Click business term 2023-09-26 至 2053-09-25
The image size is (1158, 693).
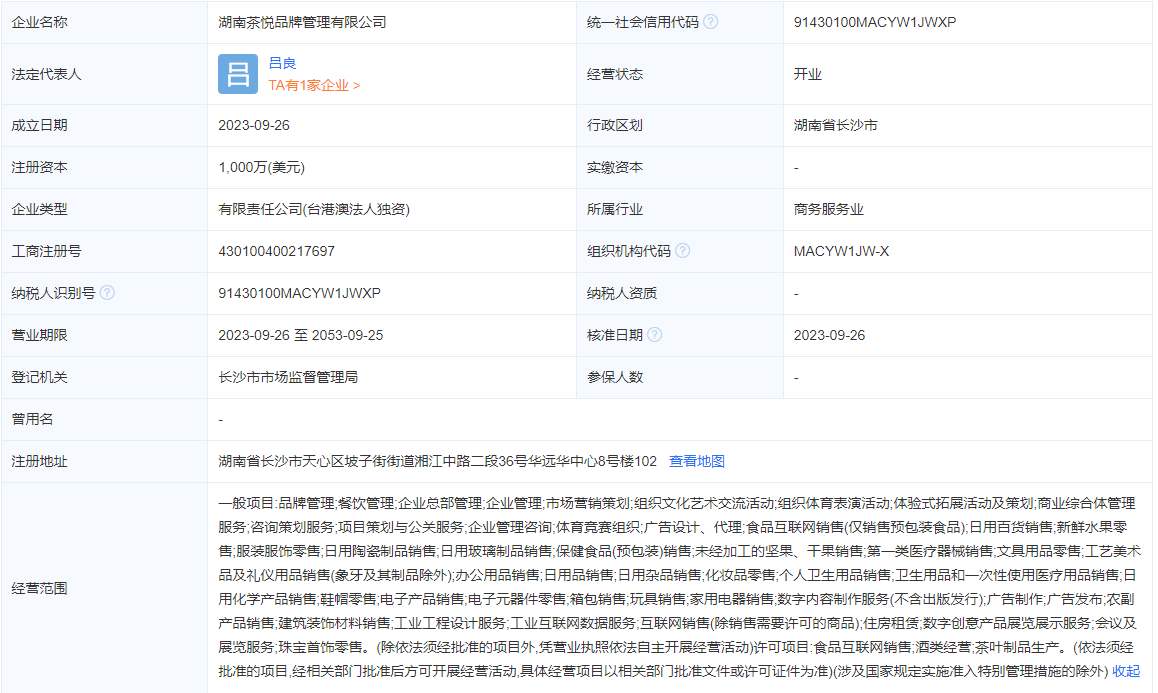300,335
